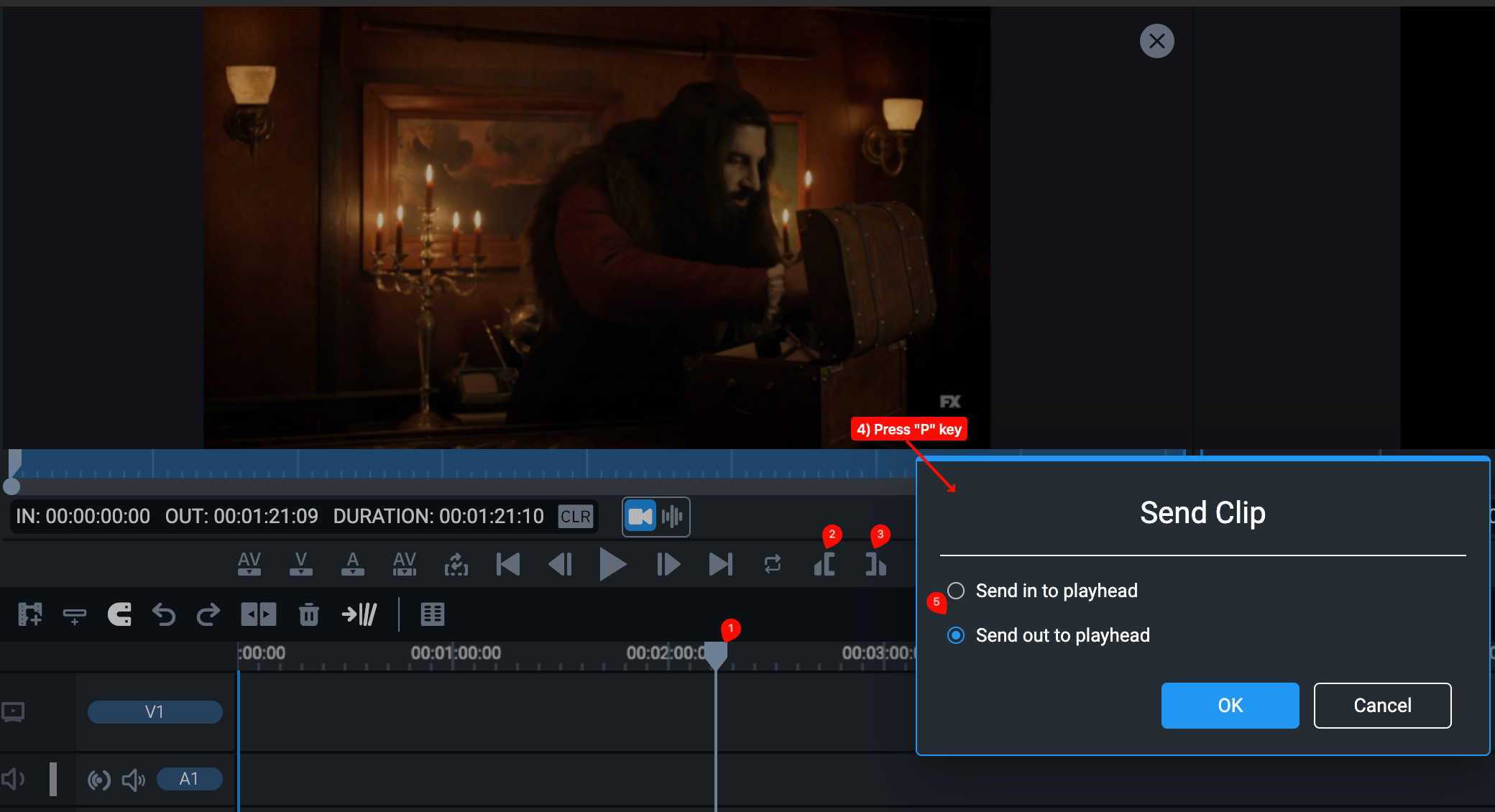Clear in/out points with CLR button
The image size is (1495, 812).
[576, 516]
